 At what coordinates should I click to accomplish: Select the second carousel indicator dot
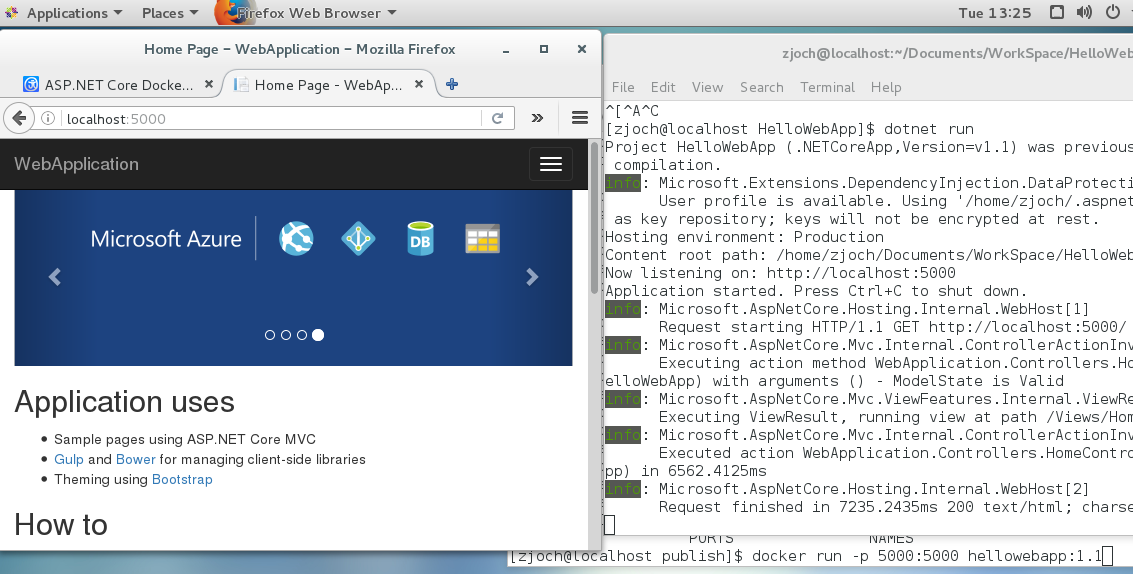click(x=286, y=335)
